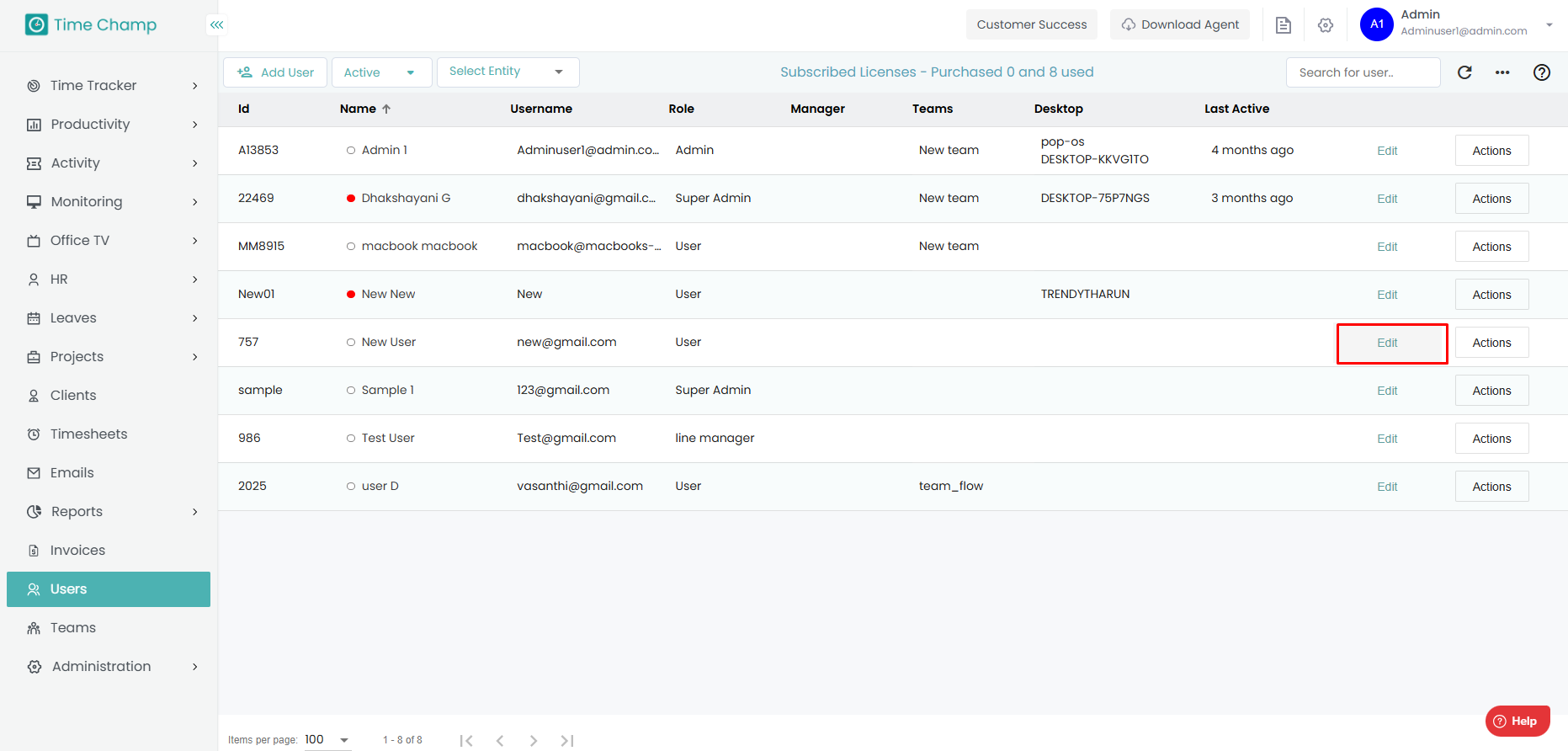Click status indicator for Dhakshayani G
This screenshot has width=1568, height=751.
[350, 199]
